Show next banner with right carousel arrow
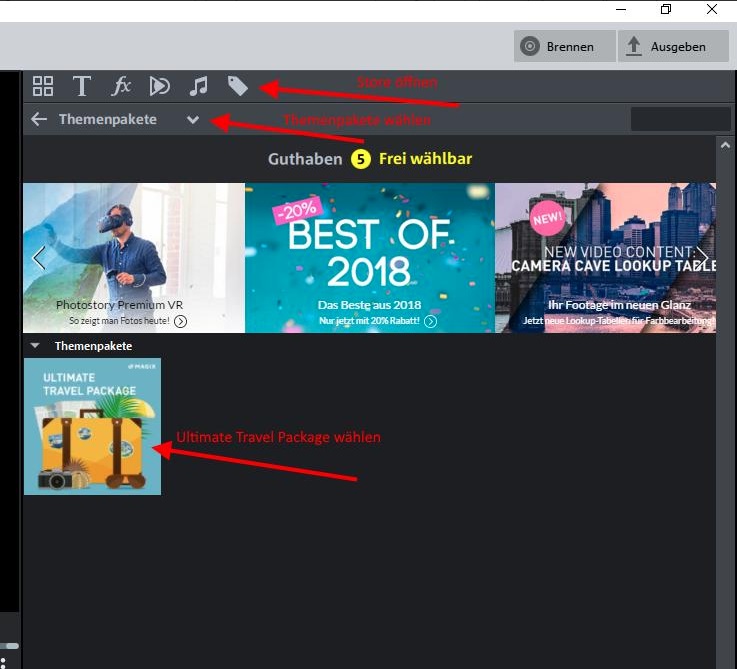Viewport: 737px width, 669px height. (x=702, y=258)
